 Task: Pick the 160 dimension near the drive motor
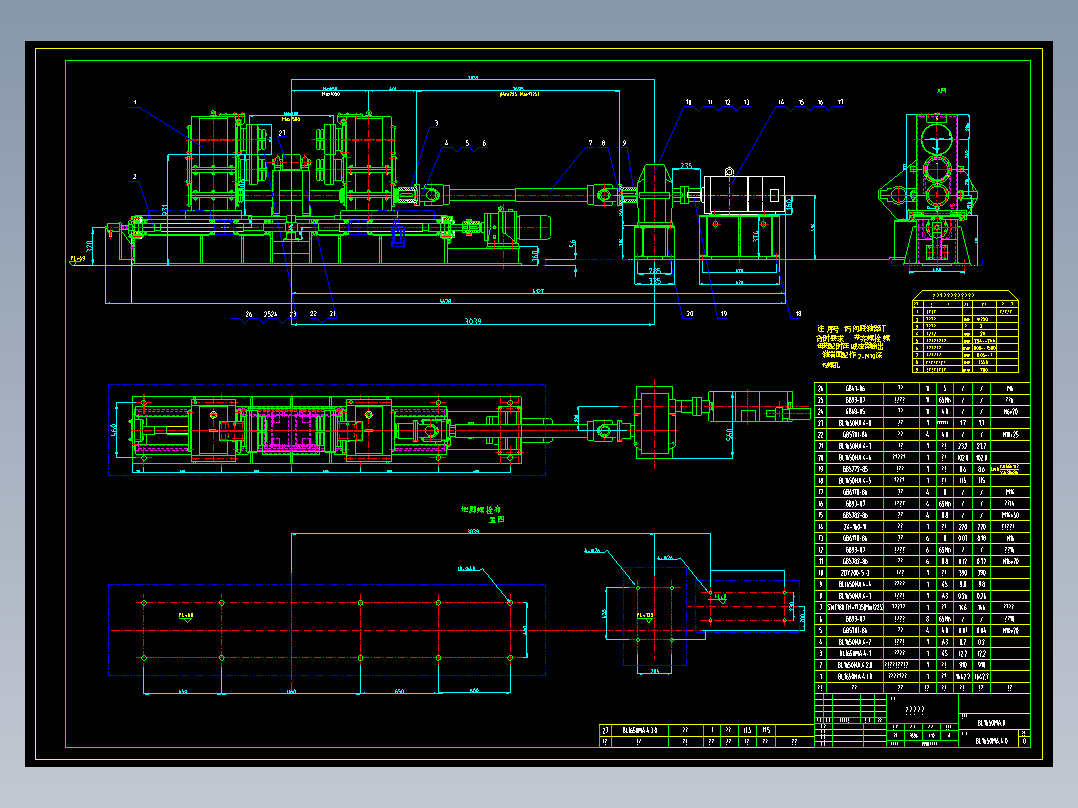536,256
